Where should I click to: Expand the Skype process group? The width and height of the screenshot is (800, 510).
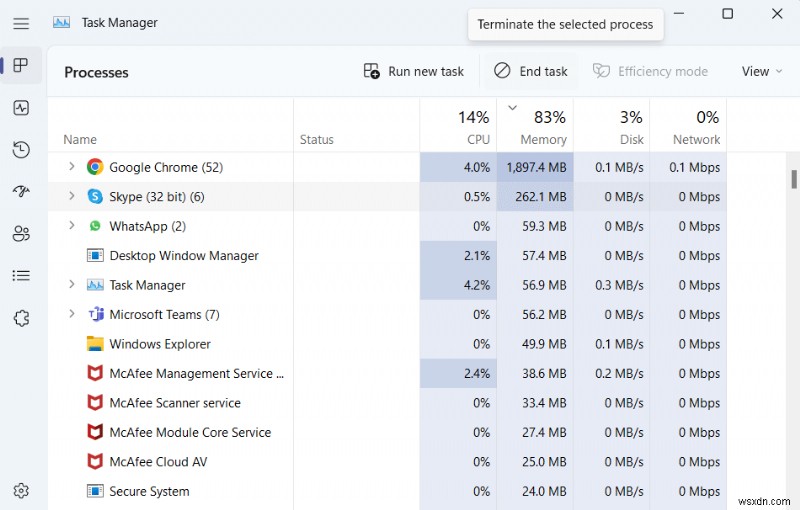pyautogui.click(x=71, y=197)
